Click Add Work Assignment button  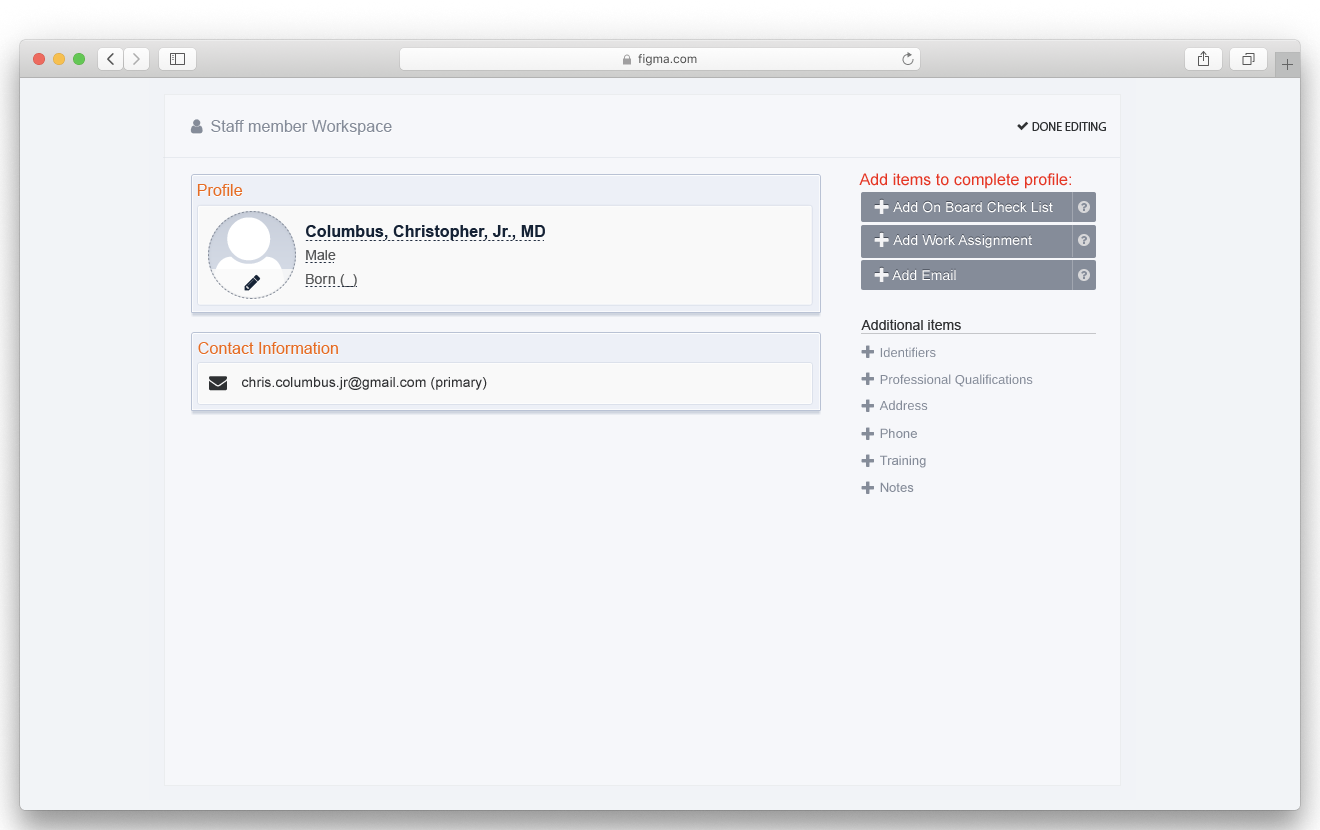966,241
